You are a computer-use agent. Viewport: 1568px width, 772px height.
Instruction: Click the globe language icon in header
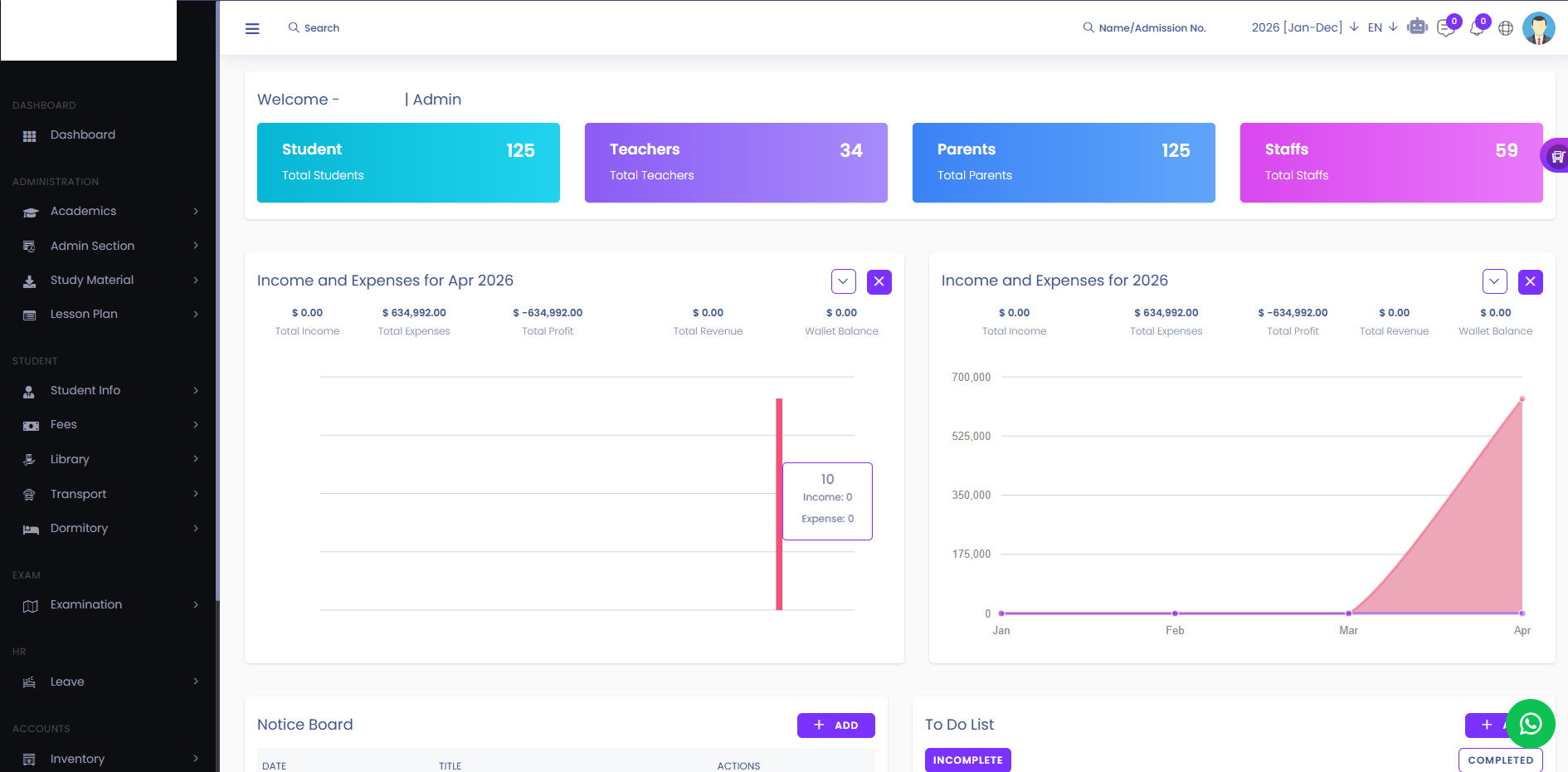point(1506,28)
